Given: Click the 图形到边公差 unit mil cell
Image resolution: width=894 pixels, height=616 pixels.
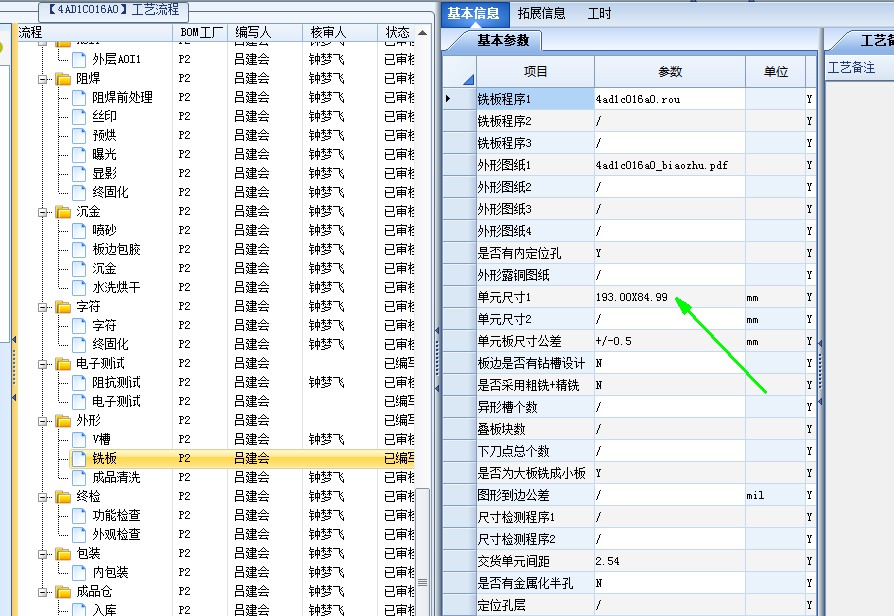Looking at the screenshot, I should 775,495.
